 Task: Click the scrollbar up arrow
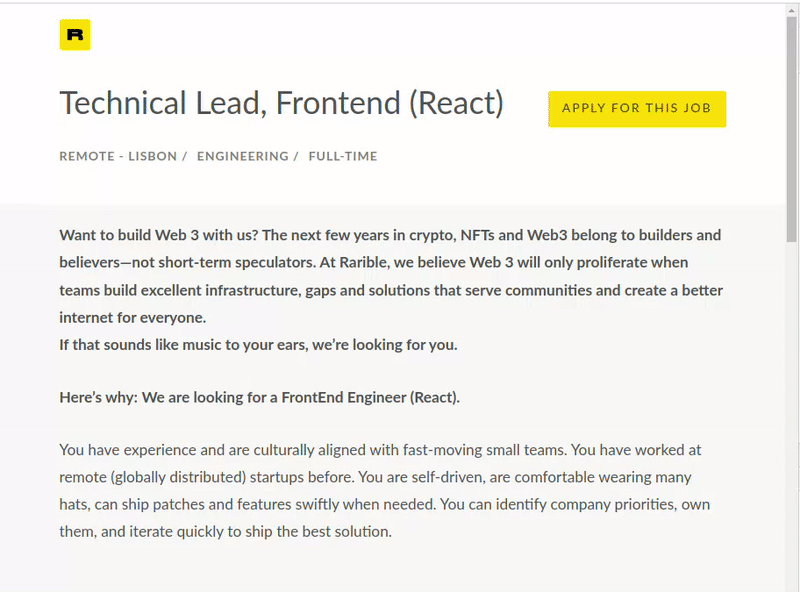coord(792,10)
